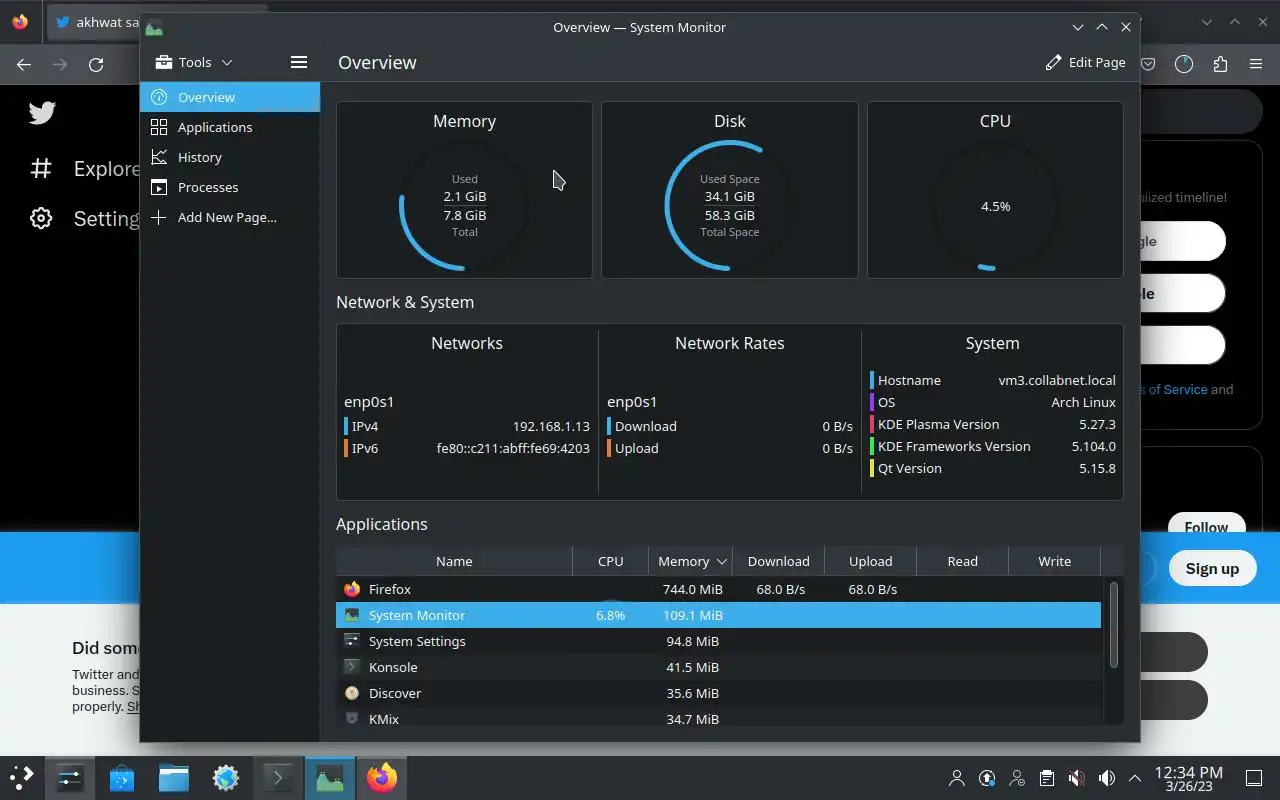1280x800 pixels.
Task: Click the Memory usage circular gauge
Action: click(x=465, y=206)
